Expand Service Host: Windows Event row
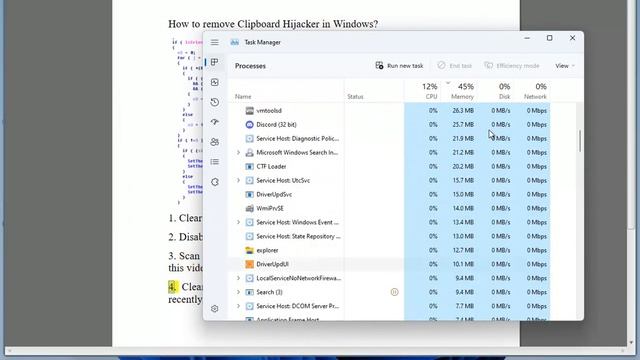The width and height of the screenshot is (640, 360). [238, 222]
